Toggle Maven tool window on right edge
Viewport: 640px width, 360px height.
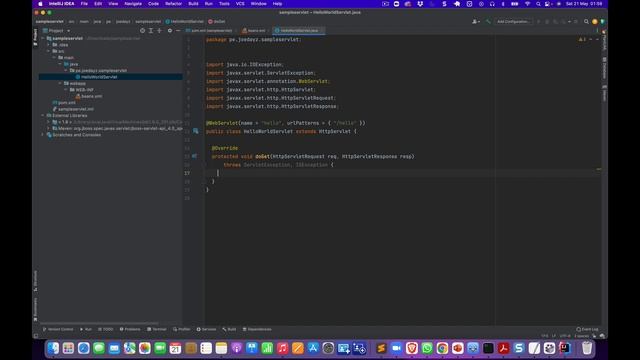click(x=604, y=93)
